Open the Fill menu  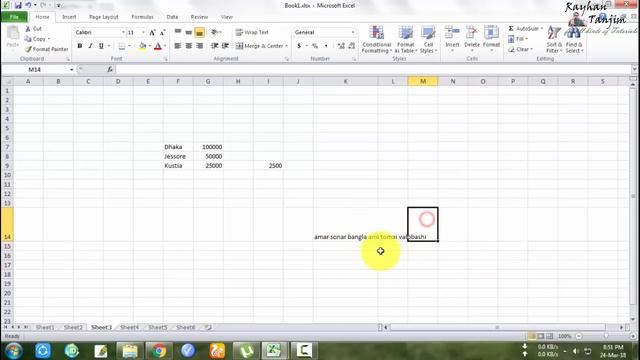coord(518,39)
